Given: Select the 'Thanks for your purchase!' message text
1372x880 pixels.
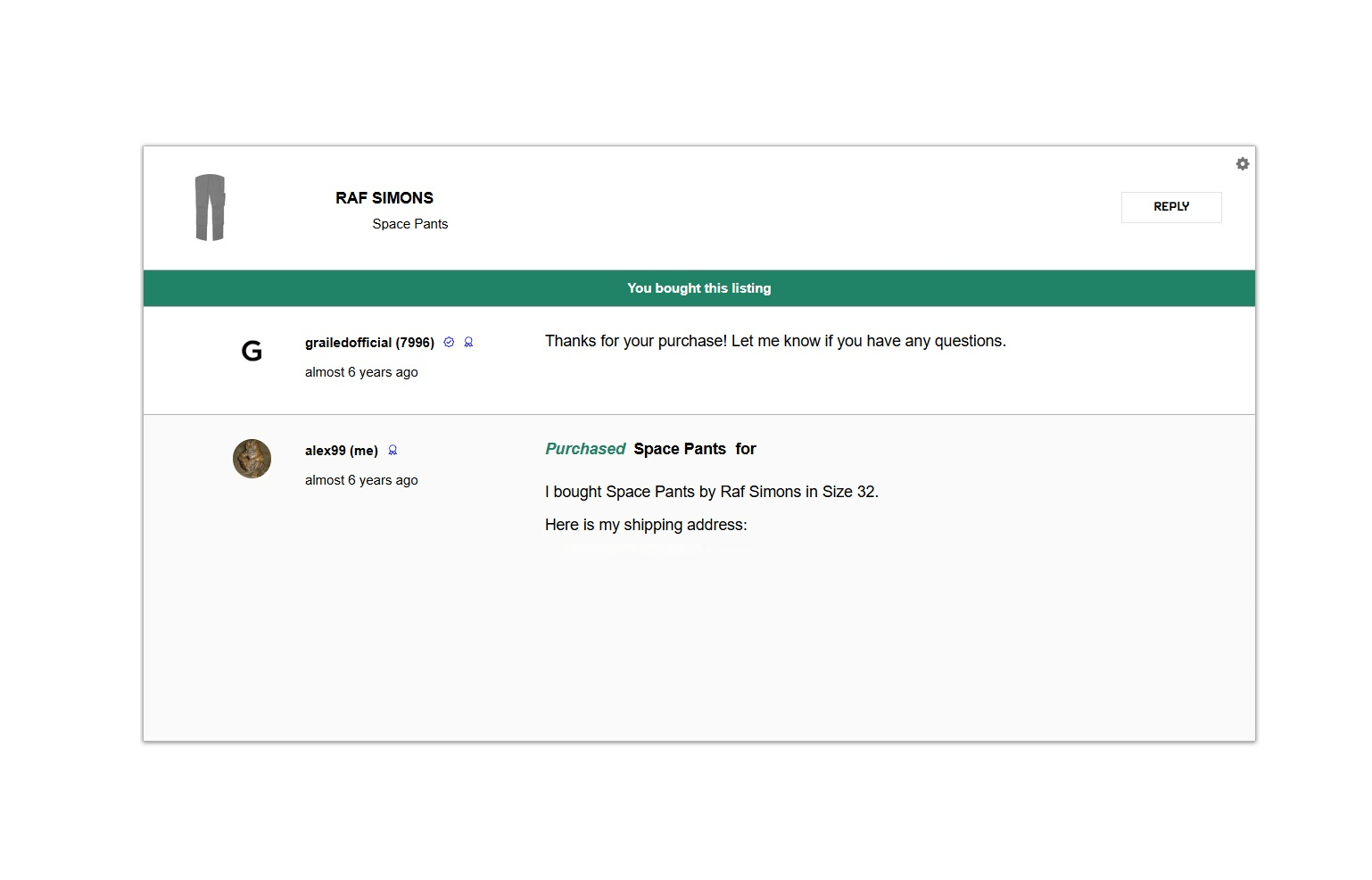Looking at the screenshot, I should (x=775, y=341).
